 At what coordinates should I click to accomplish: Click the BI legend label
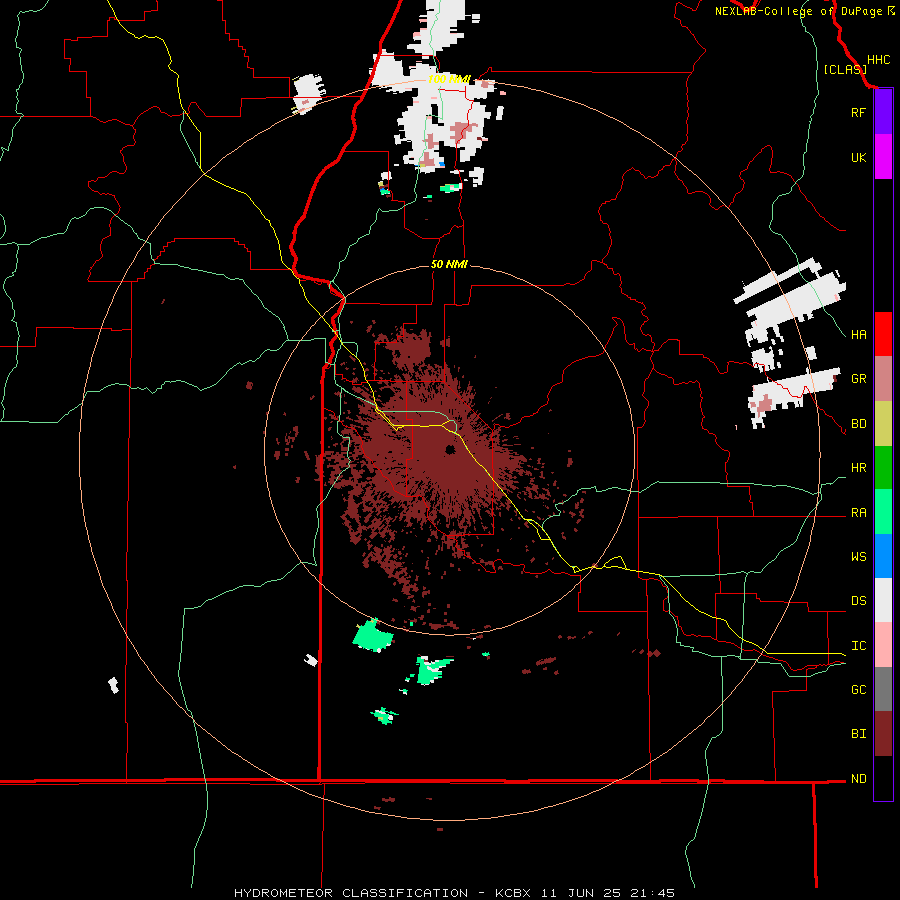[858, 734]
